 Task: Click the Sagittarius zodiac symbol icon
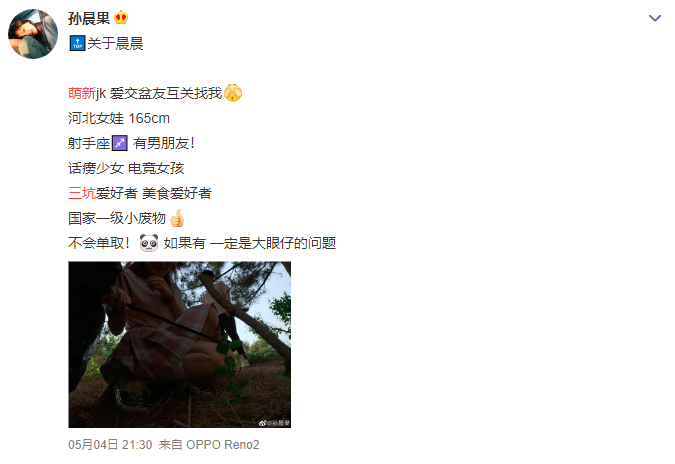click(x=120, y=143)
